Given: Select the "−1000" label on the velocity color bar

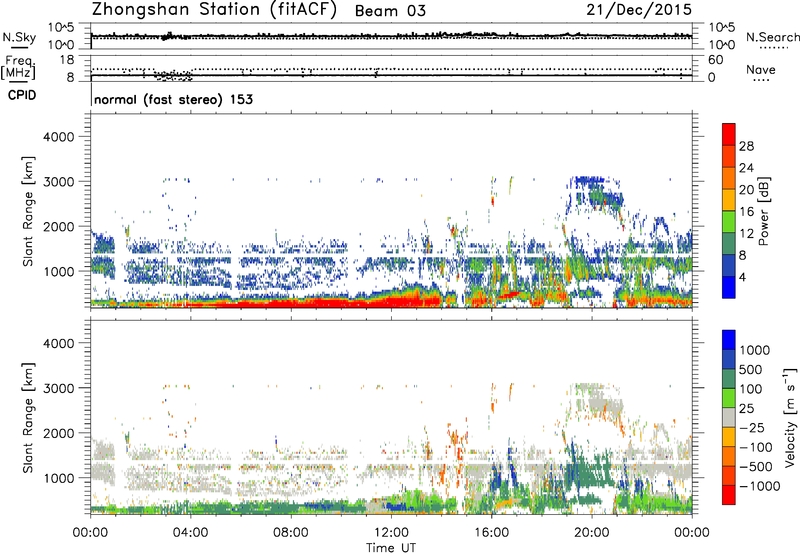Looking at the screenshot, I should [x=759, y=486].
